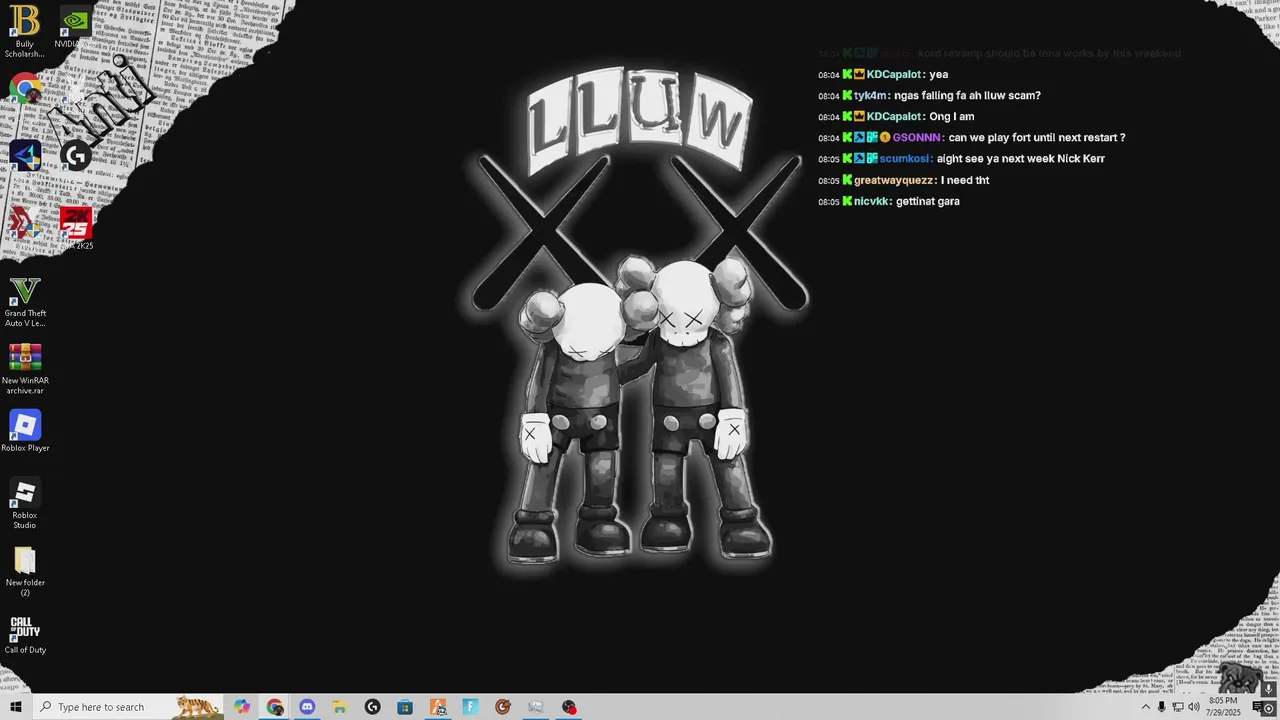This screenshot has width=1280, height=720.
Task: Click the GSONNN chat message about fort
Action: pyautogui.click(x=972, y=138)
